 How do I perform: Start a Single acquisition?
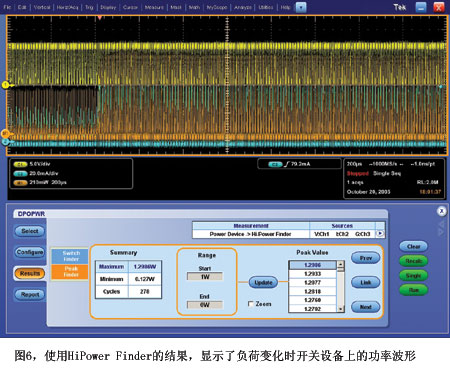point(413,276)
